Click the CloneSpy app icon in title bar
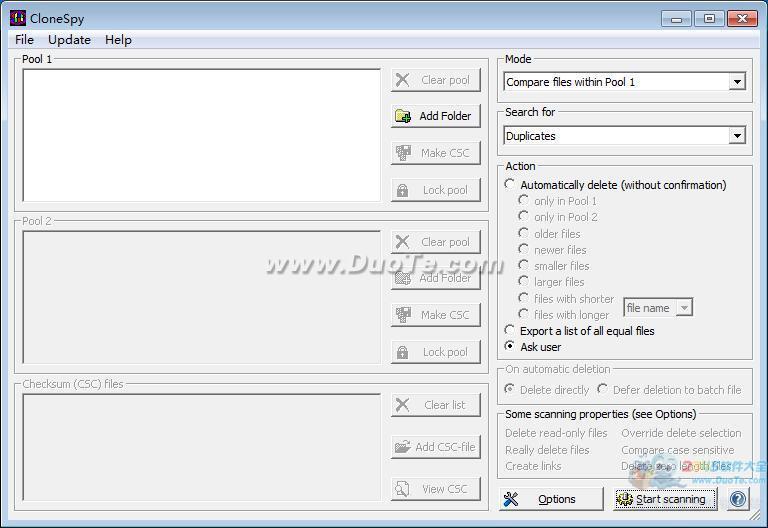This screenshot has width=768, height=528. coord(18,18)
